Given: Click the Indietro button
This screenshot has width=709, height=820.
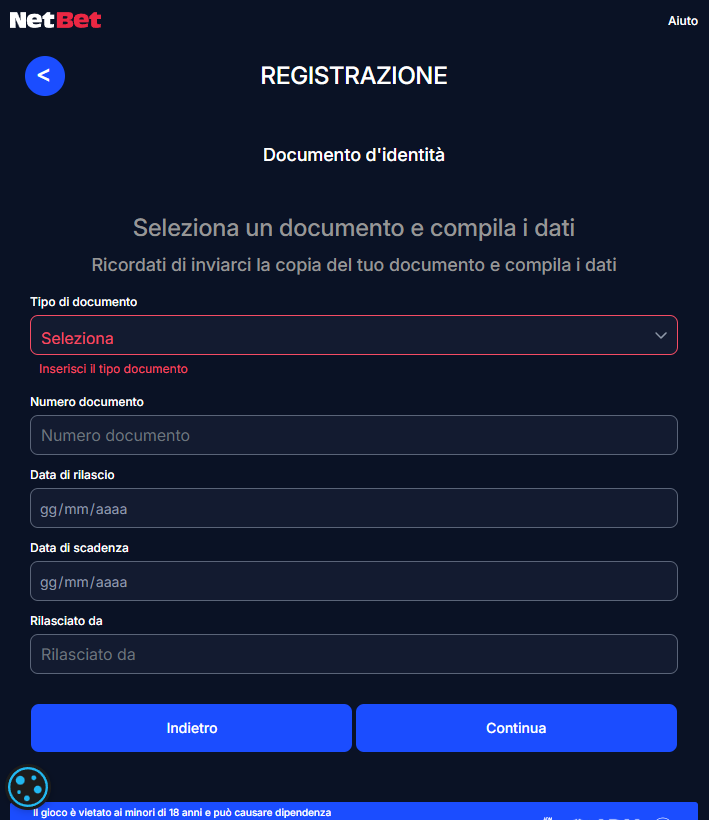Looking at the screenshot, I should point(191,728).
